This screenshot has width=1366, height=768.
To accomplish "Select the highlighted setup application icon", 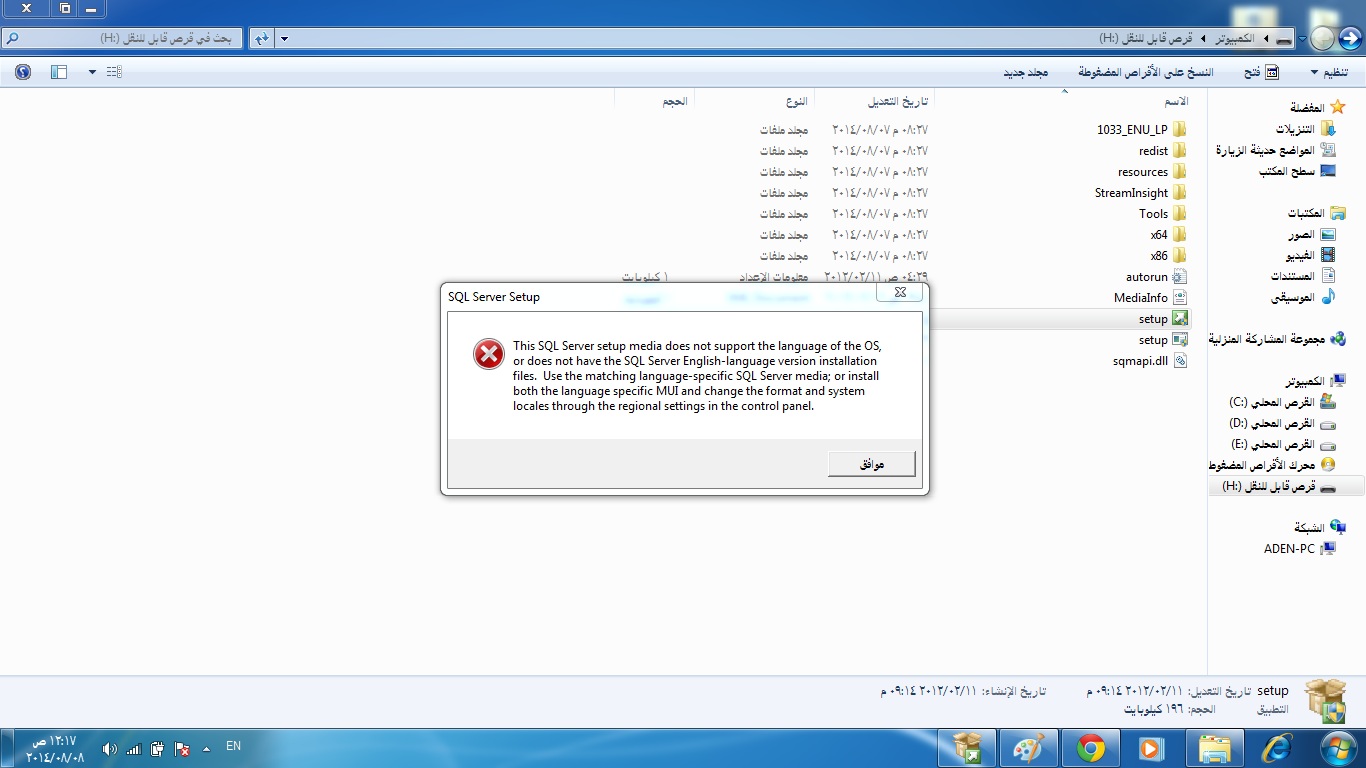I will (1179, 318).
